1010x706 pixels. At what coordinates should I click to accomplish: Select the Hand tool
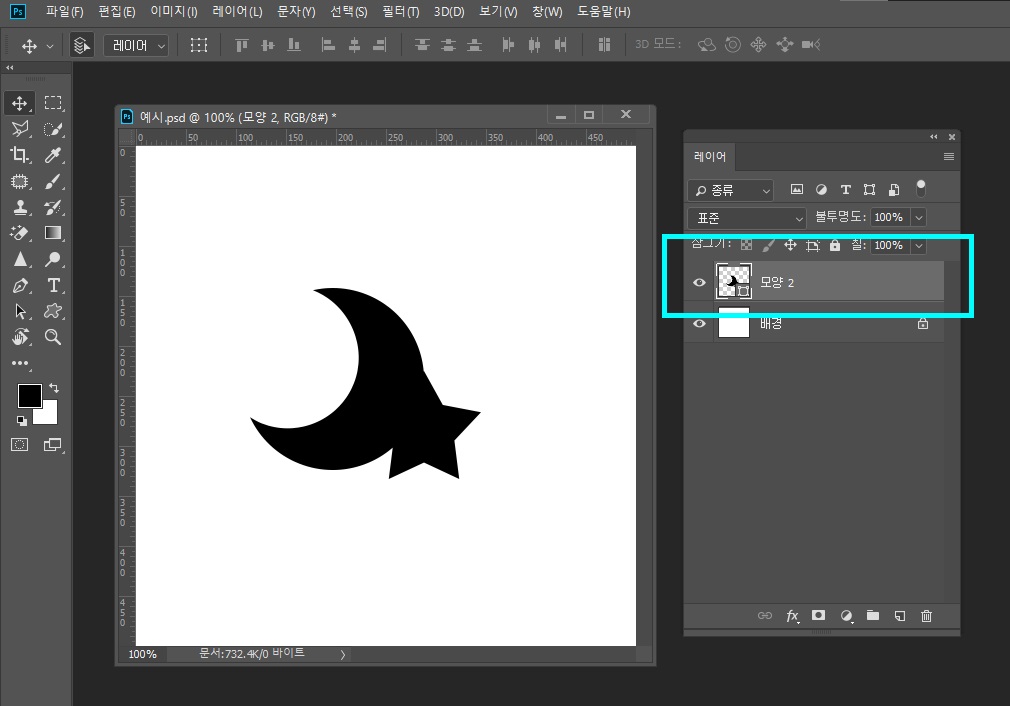click(x=19, y=337)
